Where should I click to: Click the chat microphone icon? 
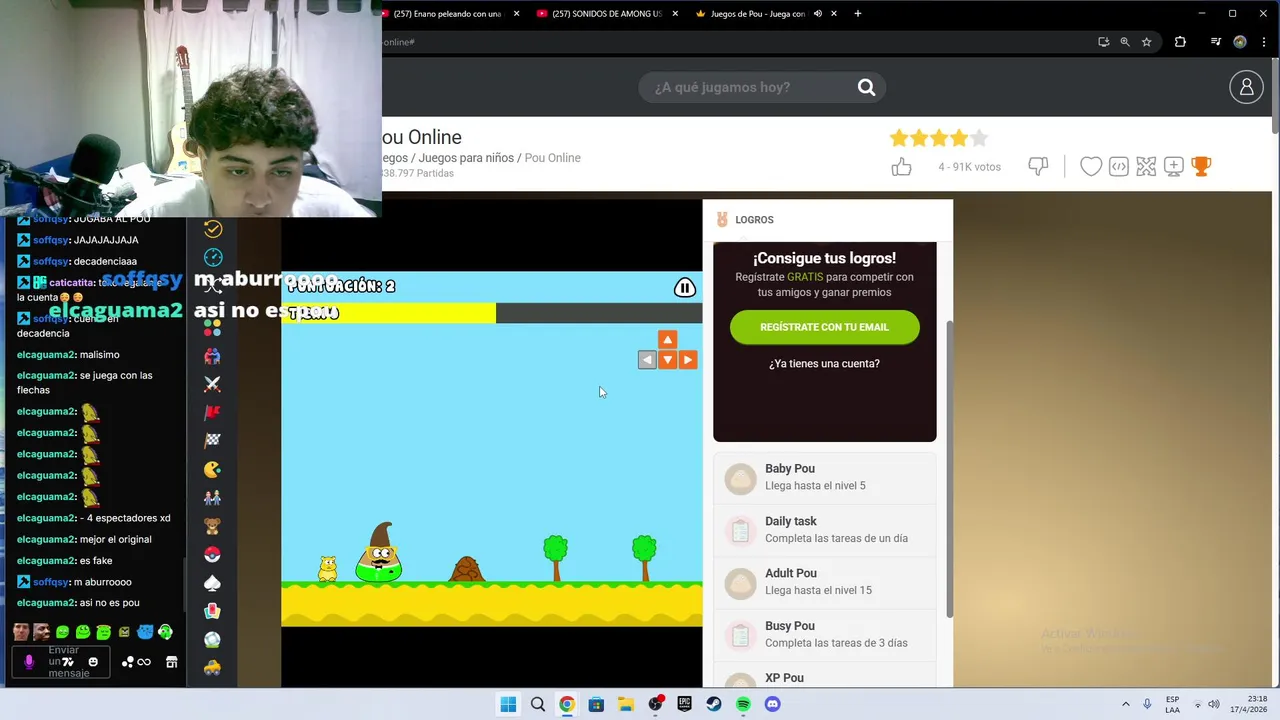click(29, 662)
